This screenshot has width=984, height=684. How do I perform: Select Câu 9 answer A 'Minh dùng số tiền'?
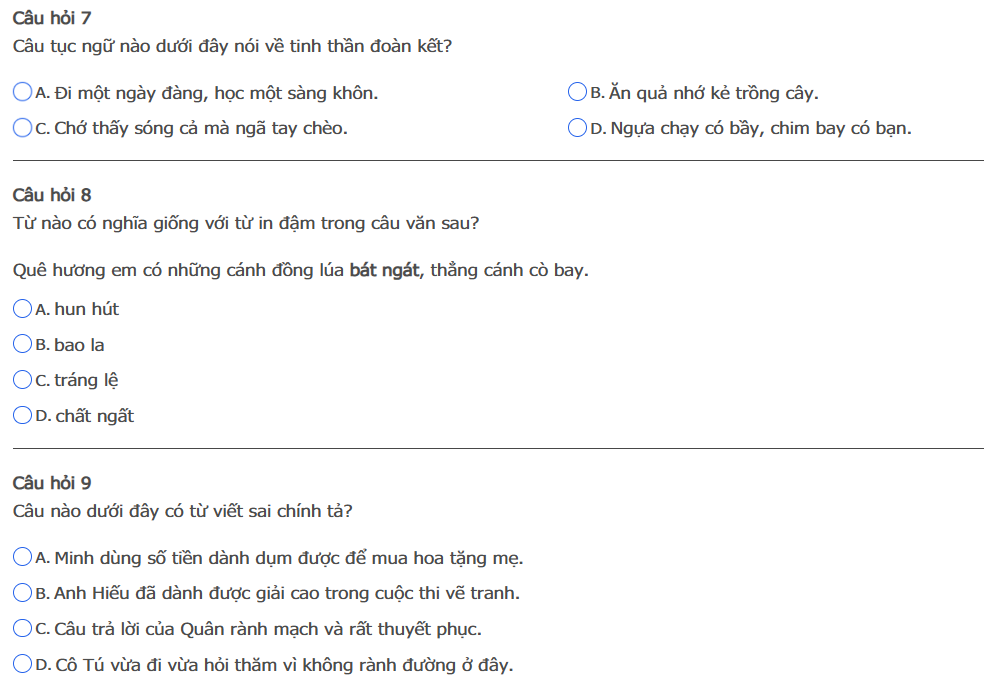(x=22, y=557)
